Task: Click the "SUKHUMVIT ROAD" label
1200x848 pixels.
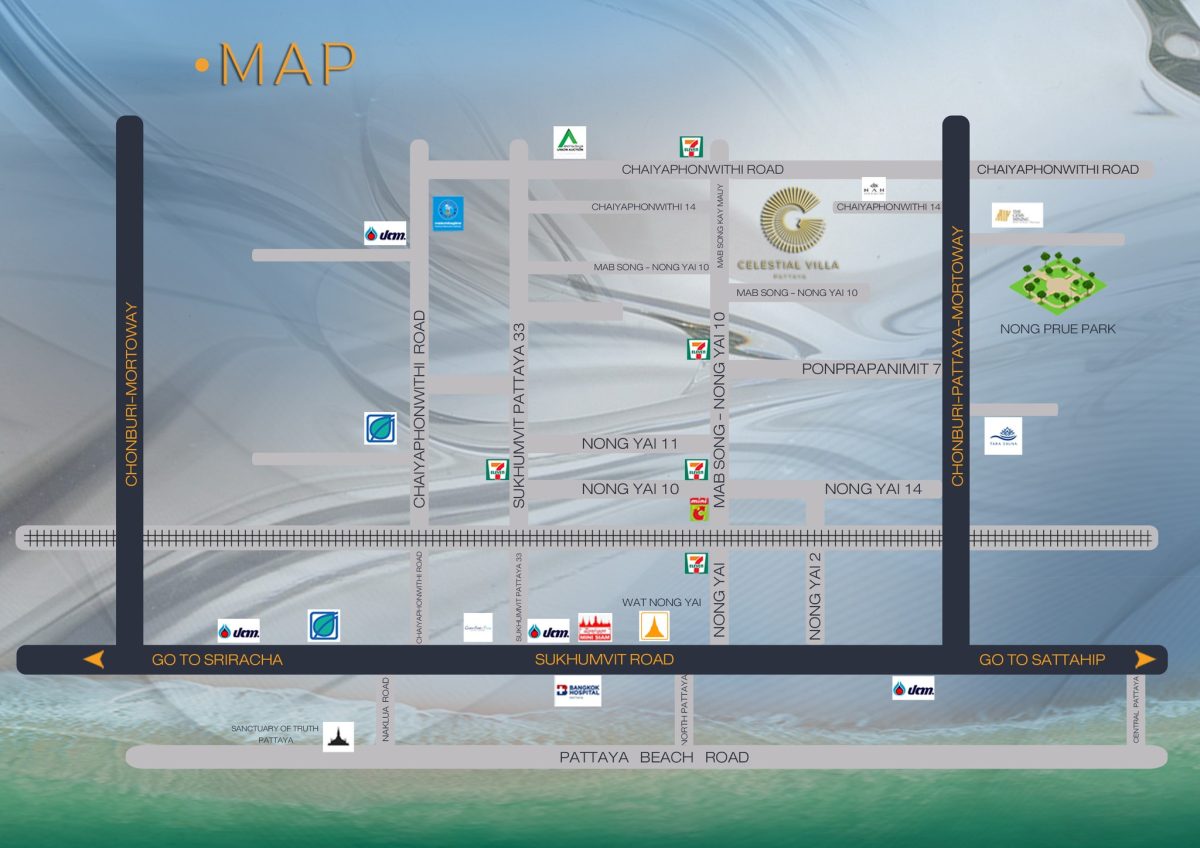Action: (x=604, y=660)
